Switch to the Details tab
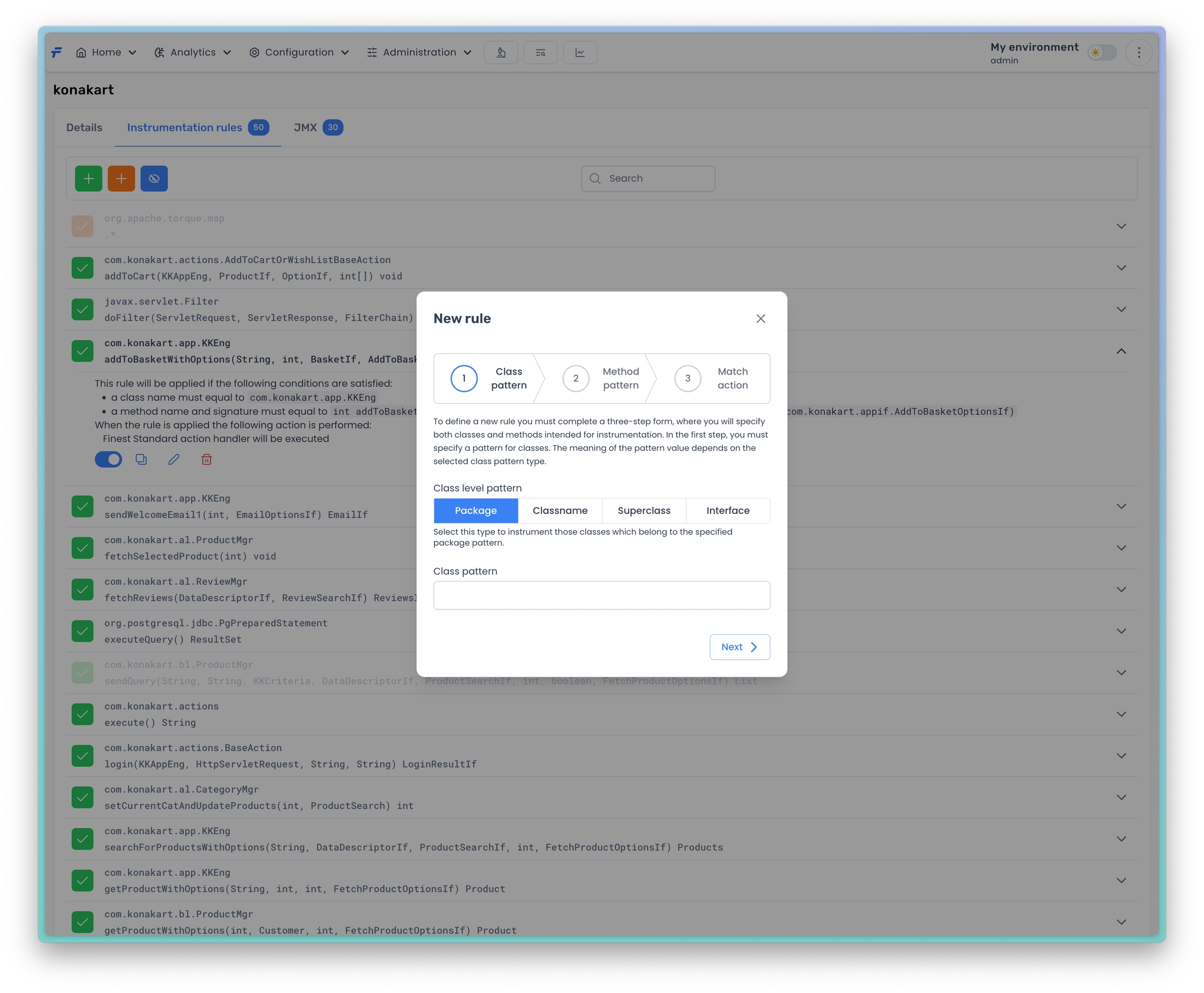 pyautogui.click(x=84, y=127)
